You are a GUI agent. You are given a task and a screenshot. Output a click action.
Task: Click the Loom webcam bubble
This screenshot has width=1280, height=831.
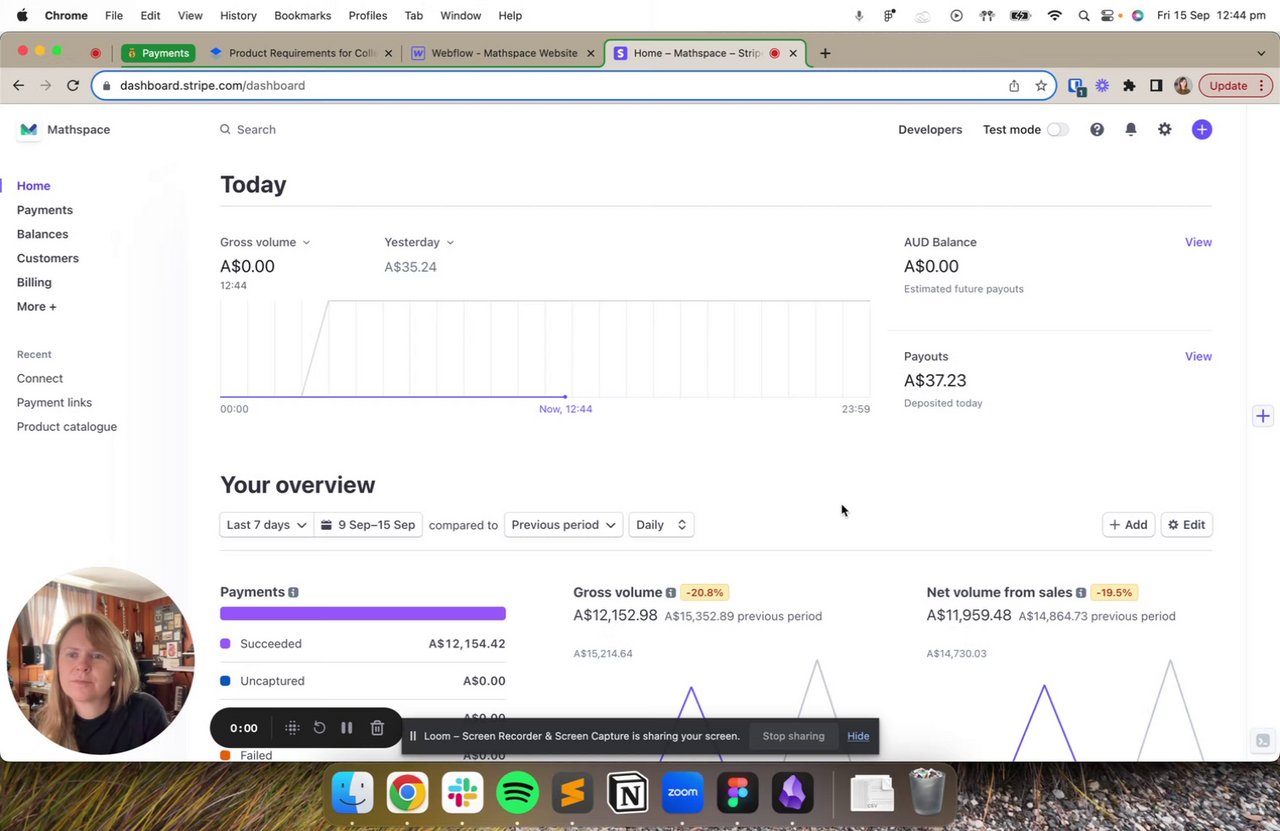pos(100,662)
